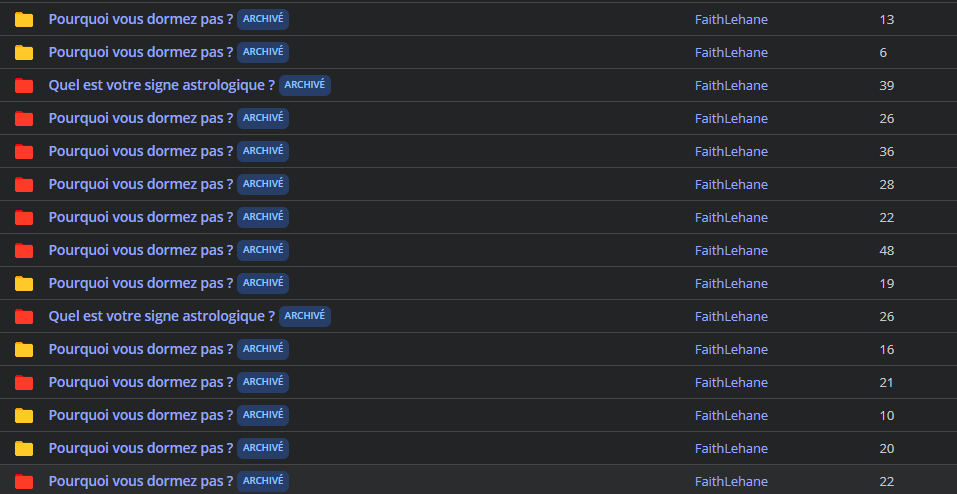Open the 'Pourquoi vous dormez pas ?' topic with 28 replies

[x=141, y=184]
